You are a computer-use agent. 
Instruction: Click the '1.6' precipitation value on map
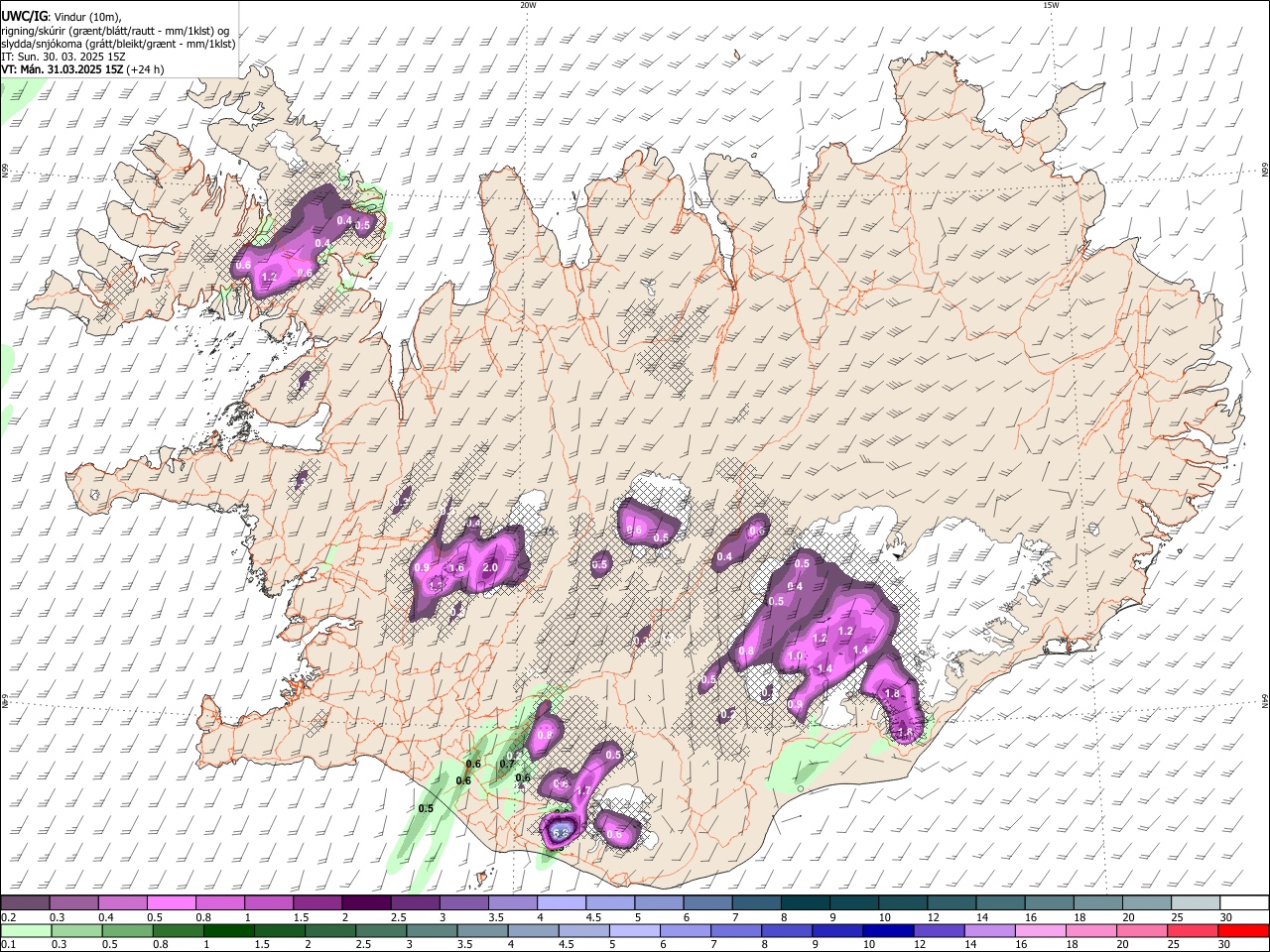(457, 568)
